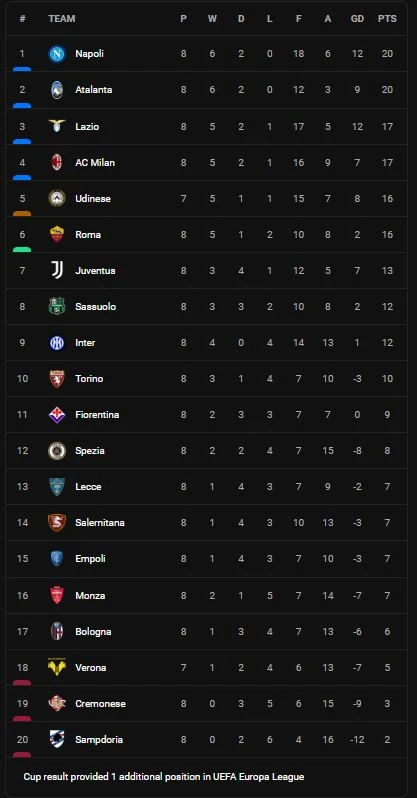Click the blue qualification marker under rank 1

pos(22,69)
